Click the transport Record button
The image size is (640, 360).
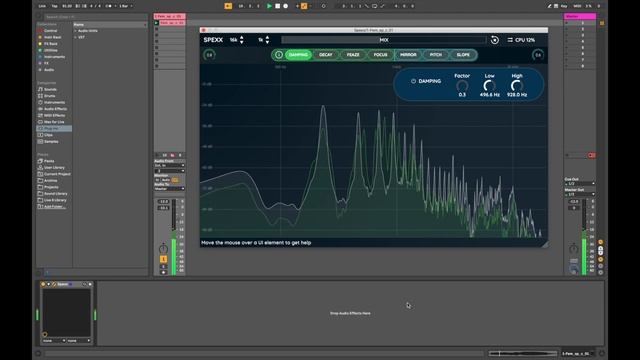tap(286, 6)
